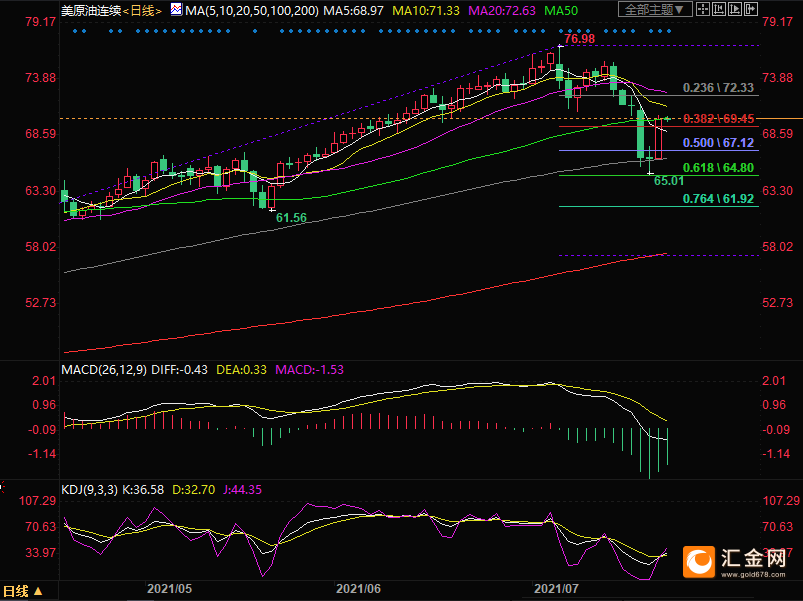Click the <日线> period label in title

pos(142,10)
